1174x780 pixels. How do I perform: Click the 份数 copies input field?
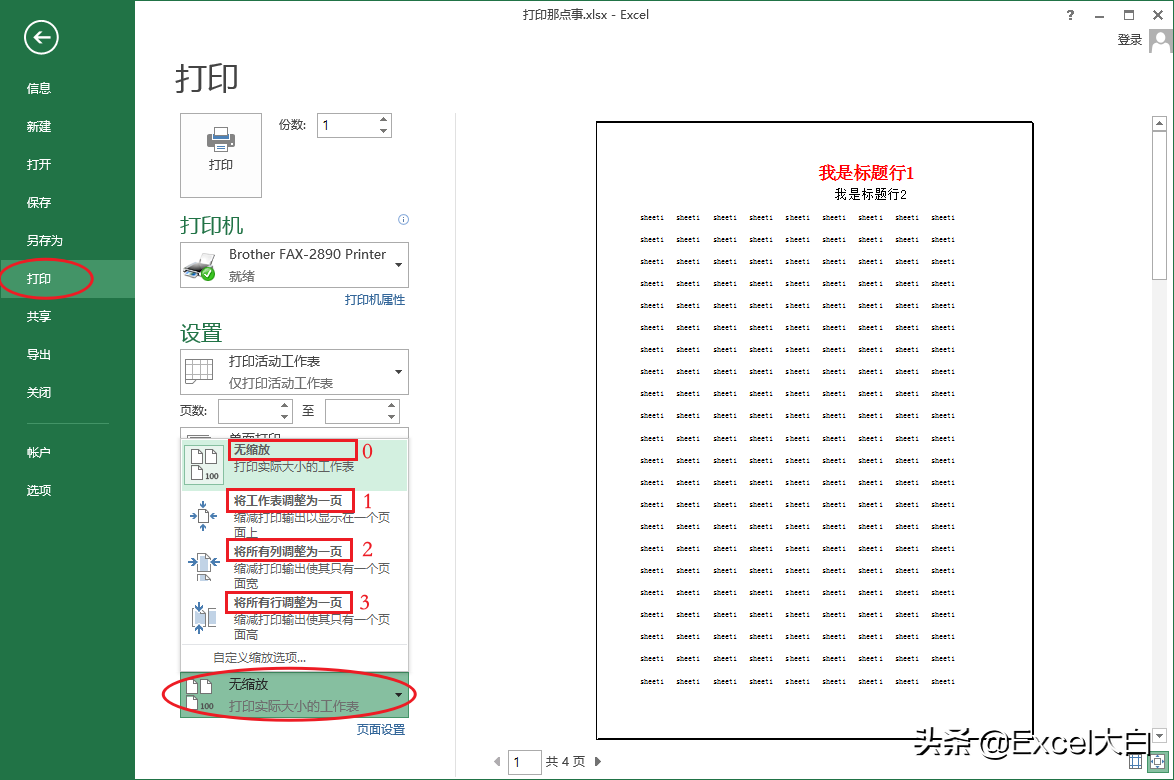point(347,125)
